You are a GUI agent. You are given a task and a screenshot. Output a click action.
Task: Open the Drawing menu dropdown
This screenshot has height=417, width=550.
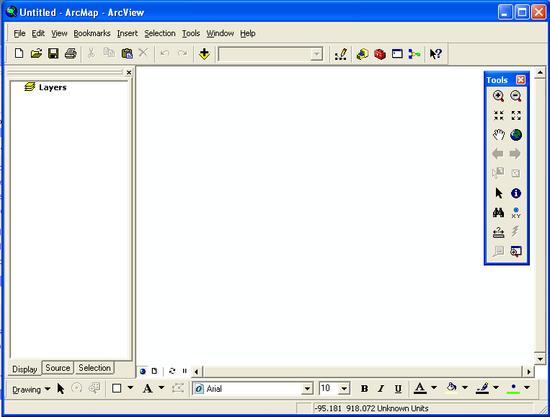31,389
